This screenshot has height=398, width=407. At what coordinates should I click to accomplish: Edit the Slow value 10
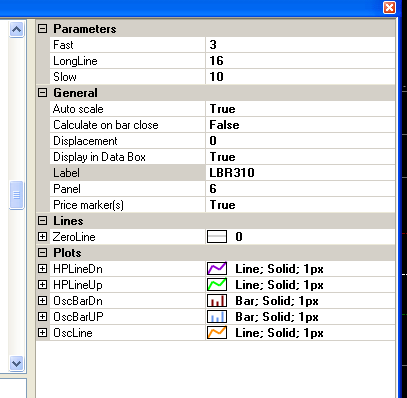pyautogui.click(x=300, y=77)
